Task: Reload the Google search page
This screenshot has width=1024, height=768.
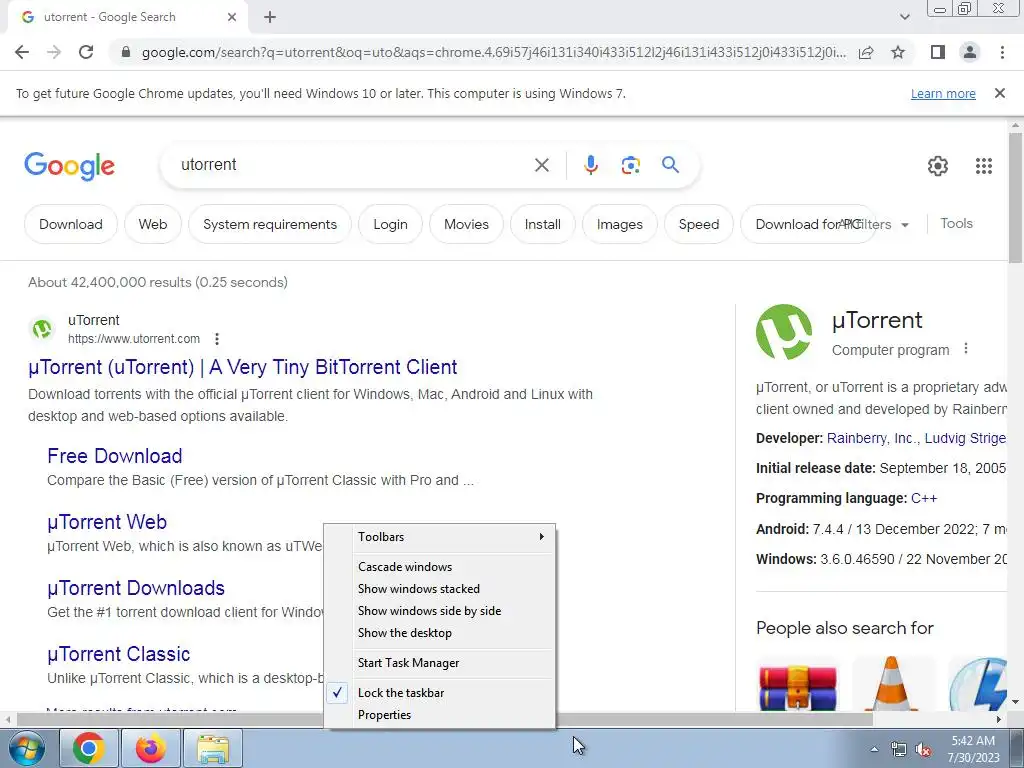Action: coord(86,52)
